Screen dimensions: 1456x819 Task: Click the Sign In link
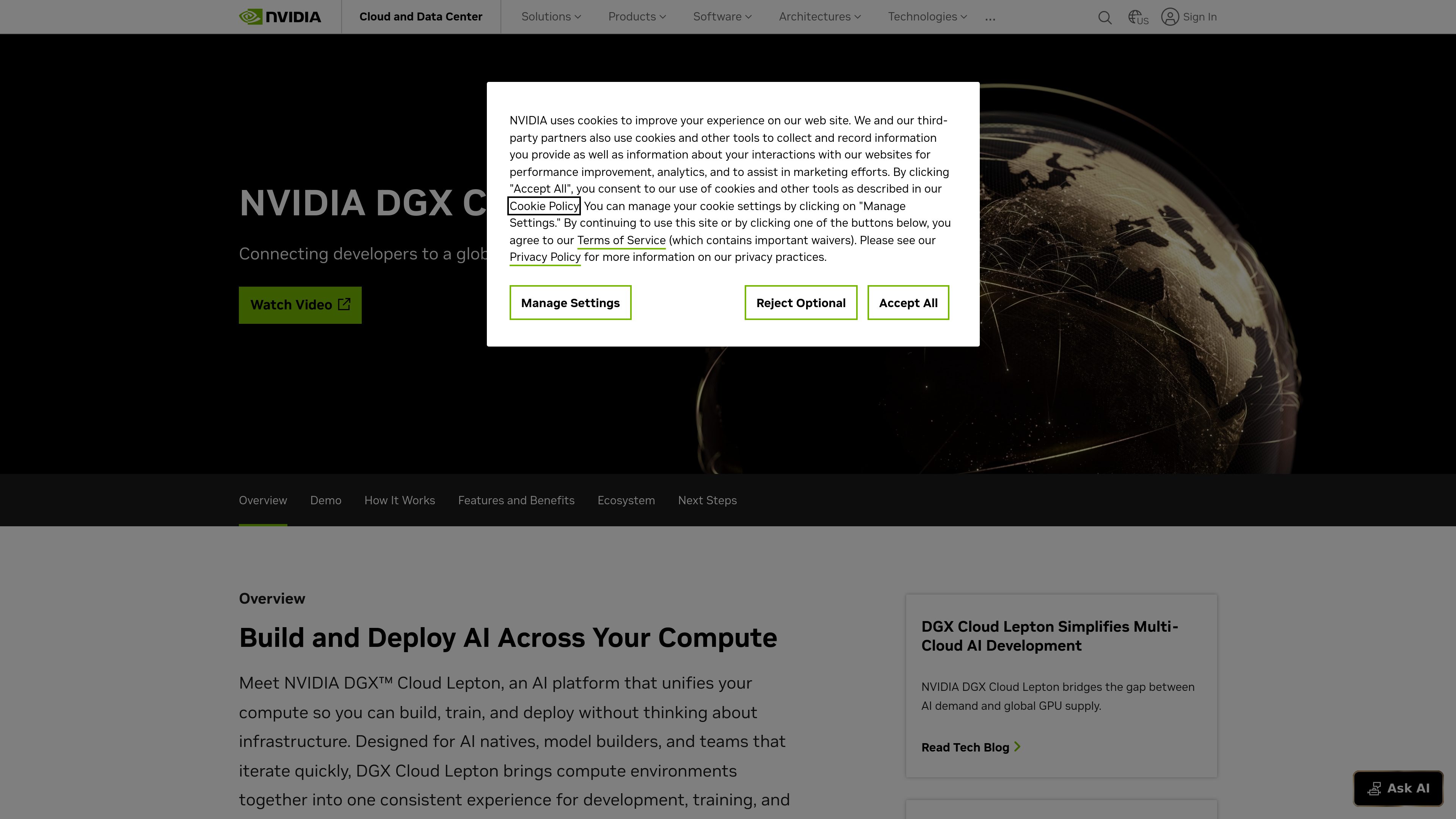click(1199, 17)
